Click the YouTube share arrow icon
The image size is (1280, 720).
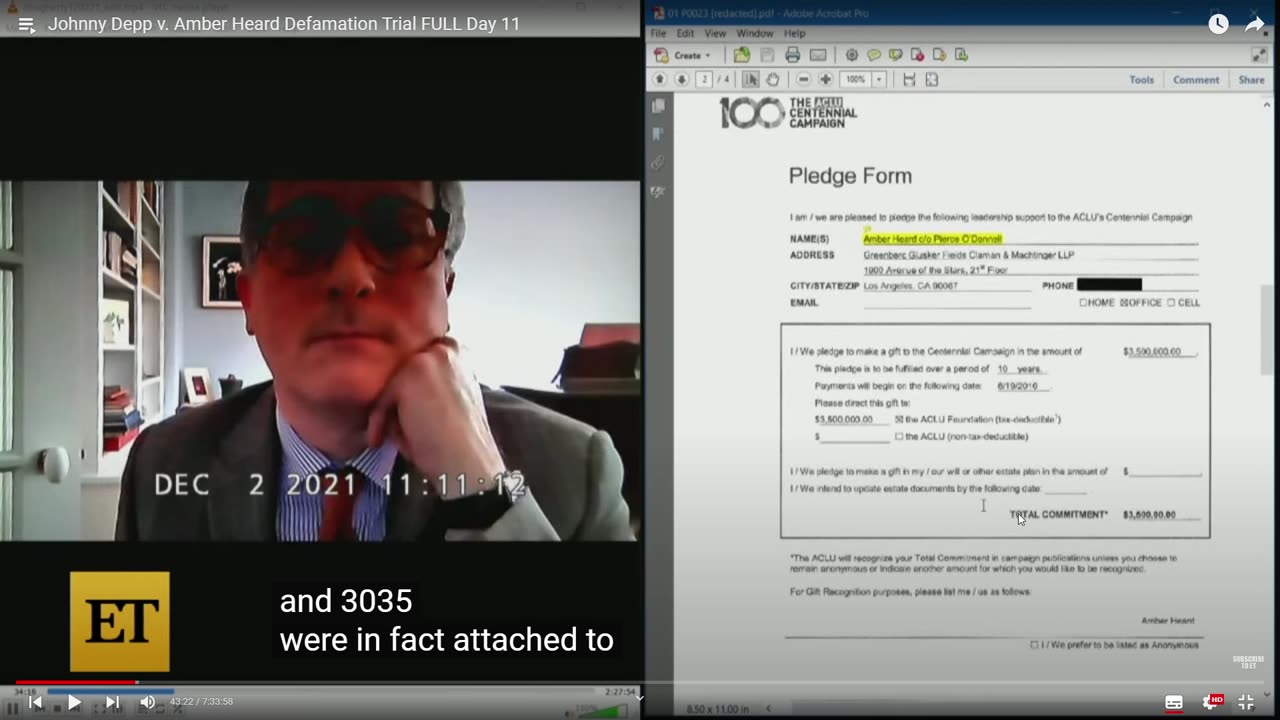[x=1255, y=24]
